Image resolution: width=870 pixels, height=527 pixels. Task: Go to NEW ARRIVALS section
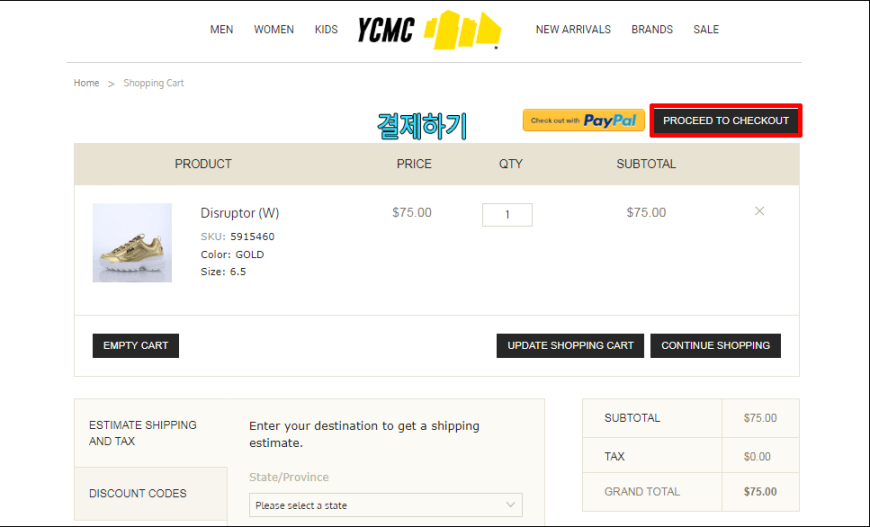(x=573, y=29)
